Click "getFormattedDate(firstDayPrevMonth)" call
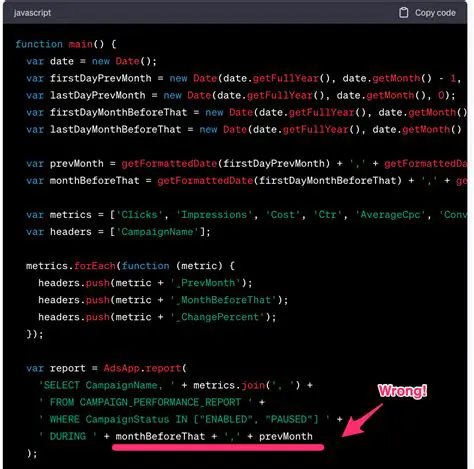The image size is (474, 469). 226,164
